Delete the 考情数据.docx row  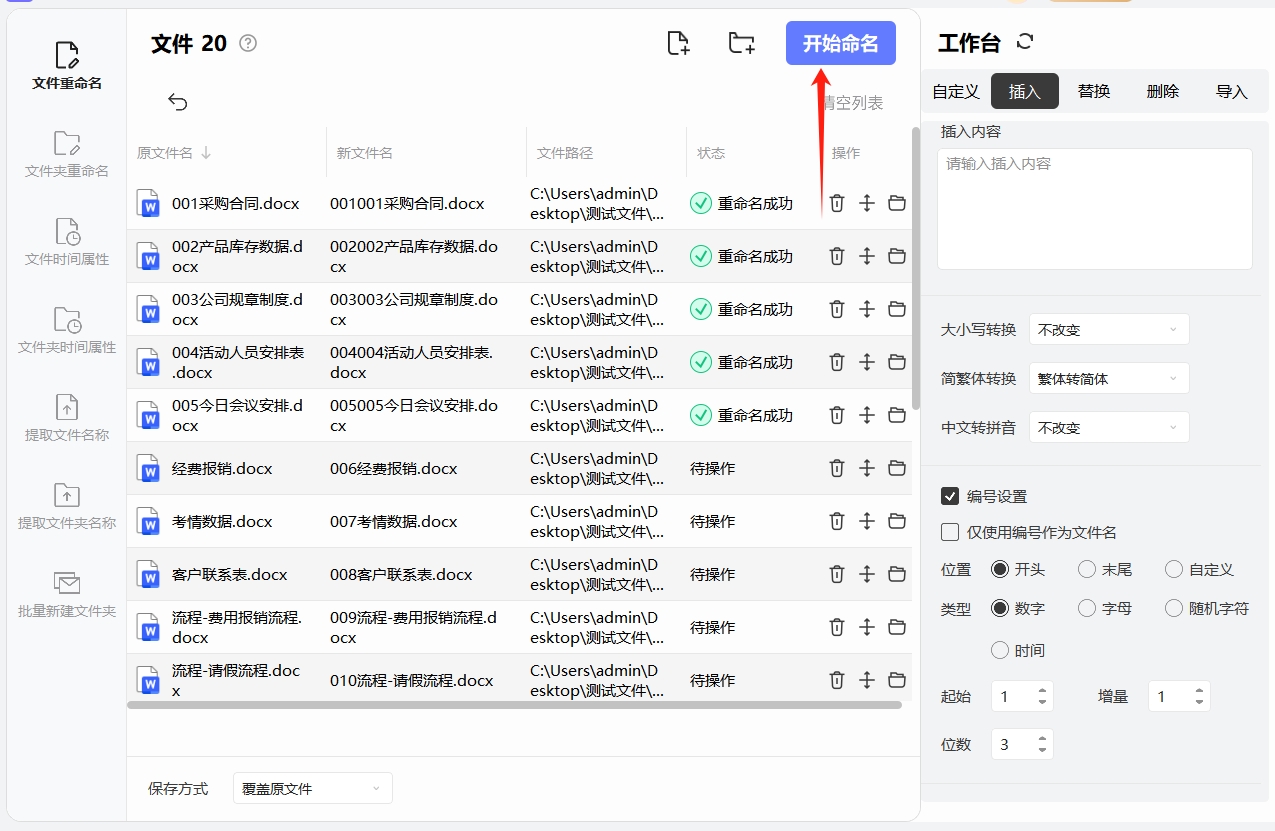pos(837,521)
